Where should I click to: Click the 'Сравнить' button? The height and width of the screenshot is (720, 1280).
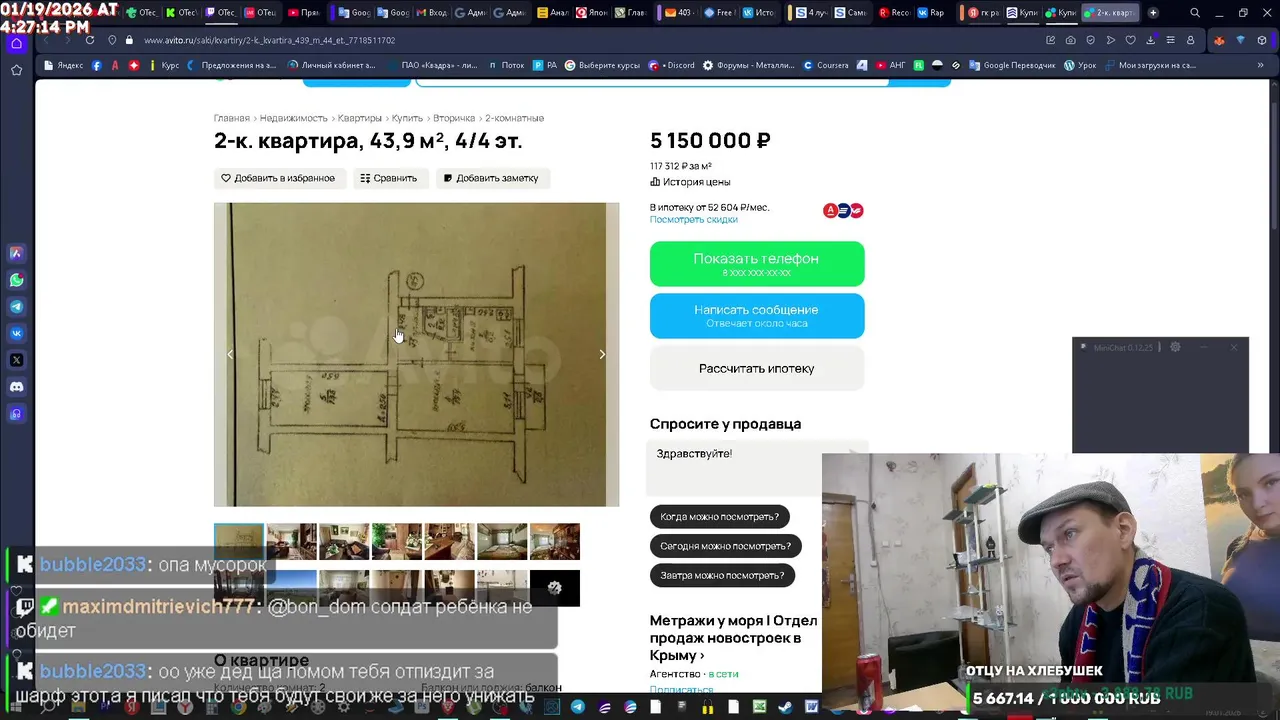pyautogui.click(x=389, y=178)
